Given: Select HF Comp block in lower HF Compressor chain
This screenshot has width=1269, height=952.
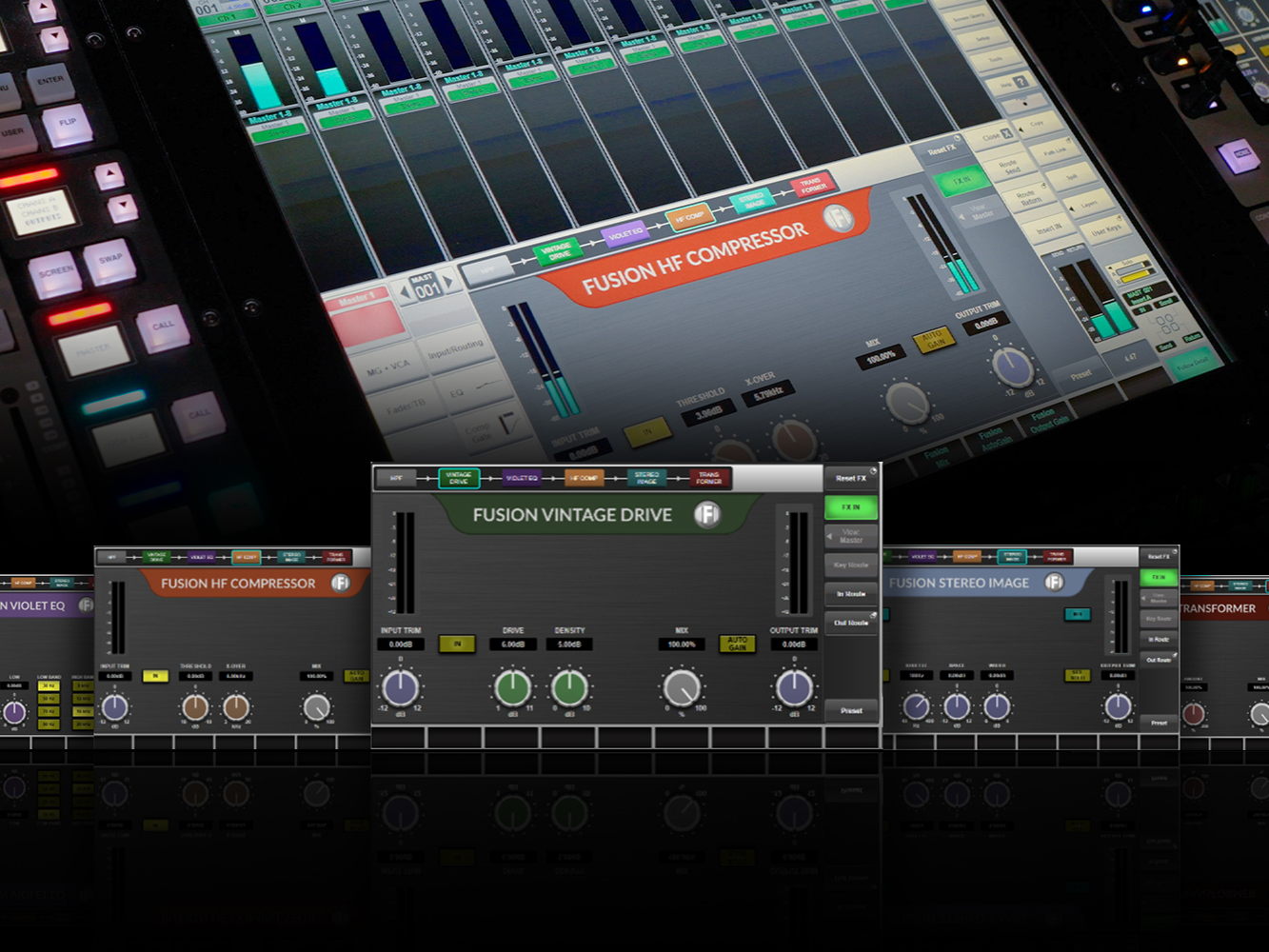Looking at the screenshot, I should pyautogui.click(x=246, y=557).
